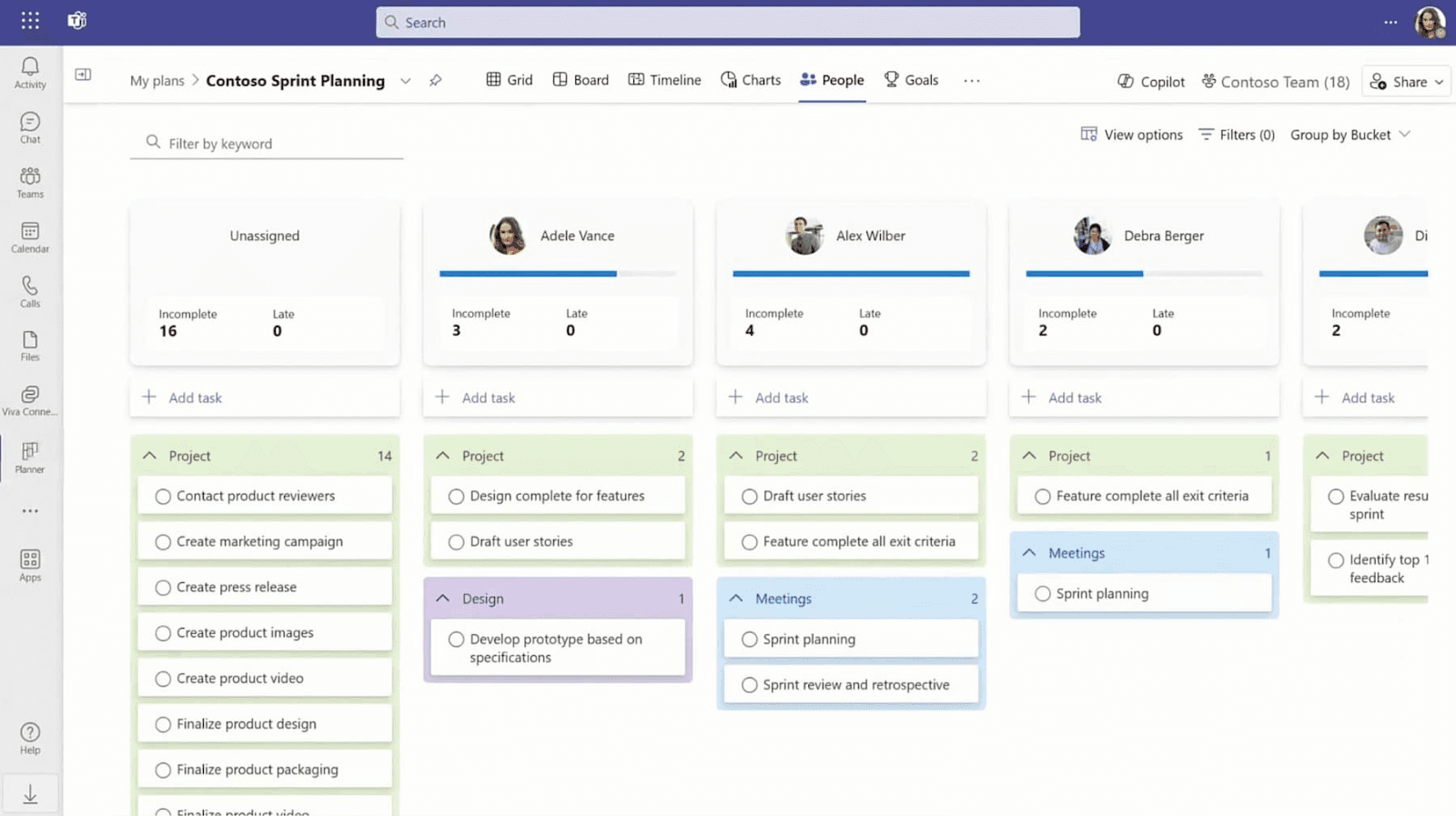Click Debra Berger's progress bar
Viewport: 1456px width, 816px height.
click(1144, 274)
